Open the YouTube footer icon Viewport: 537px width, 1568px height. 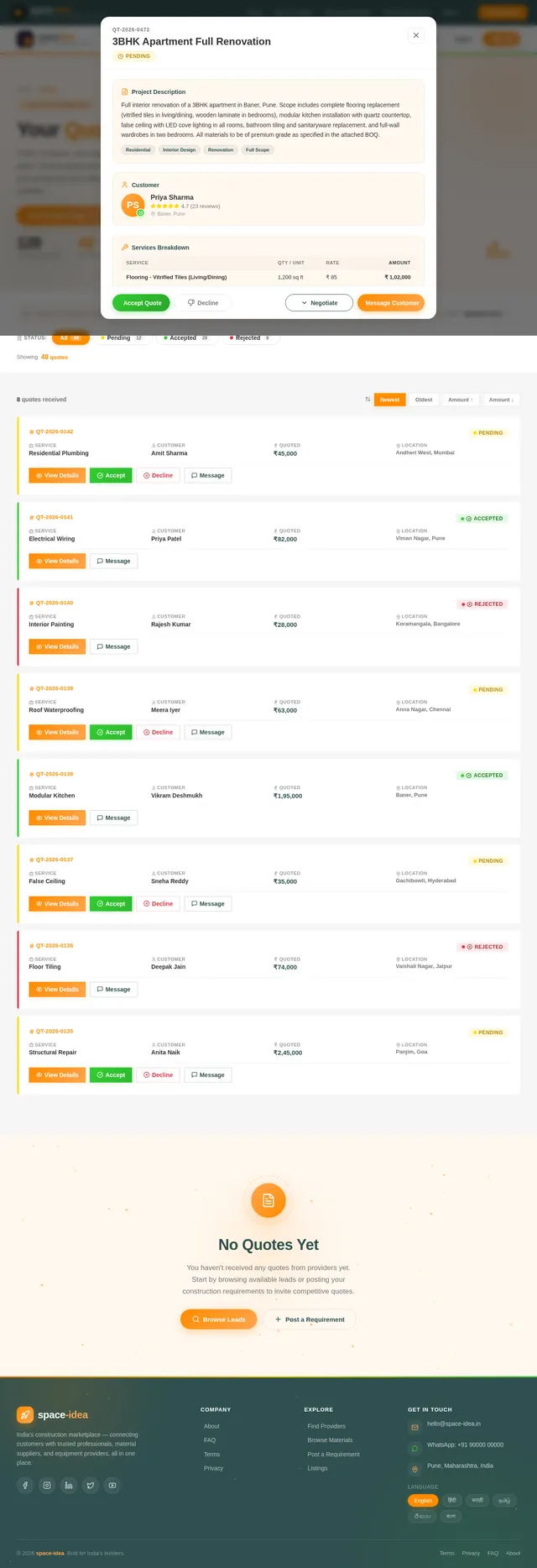point(112,1485)
